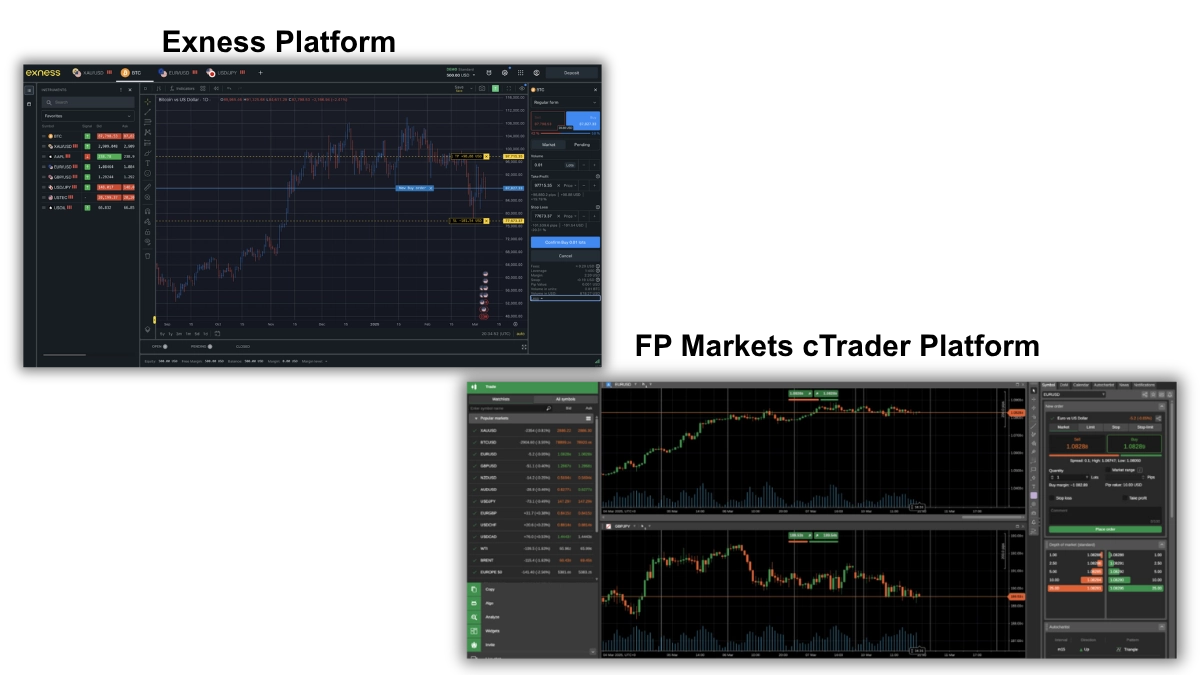Select the USTEC row in Exness instruments

88,198
